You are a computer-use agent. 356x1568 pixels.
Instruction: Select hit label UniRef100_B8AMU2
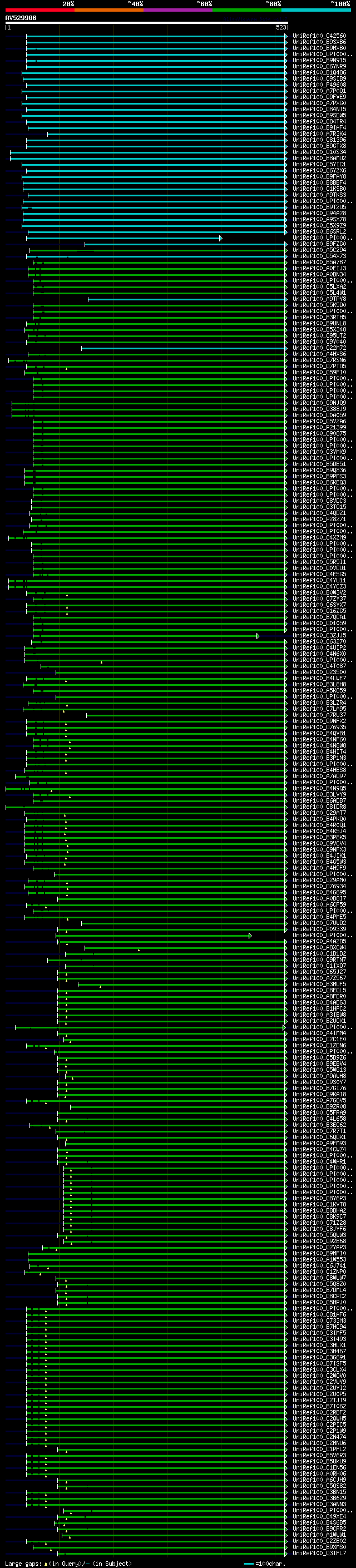click(x=319, y=159)
